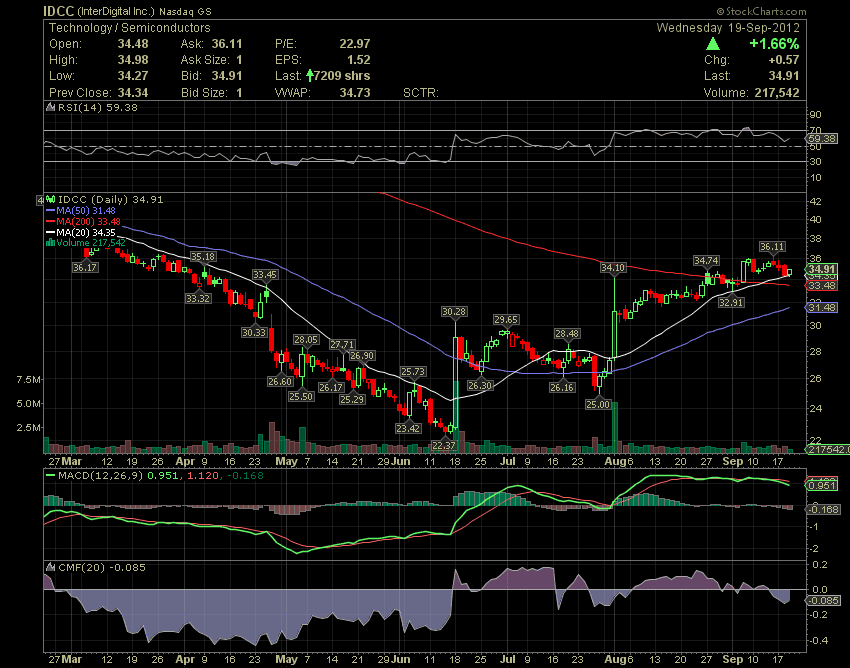850x668 pixels.
Task: Click the green arrow before 7209 shrs
Action: pos(310,75)
